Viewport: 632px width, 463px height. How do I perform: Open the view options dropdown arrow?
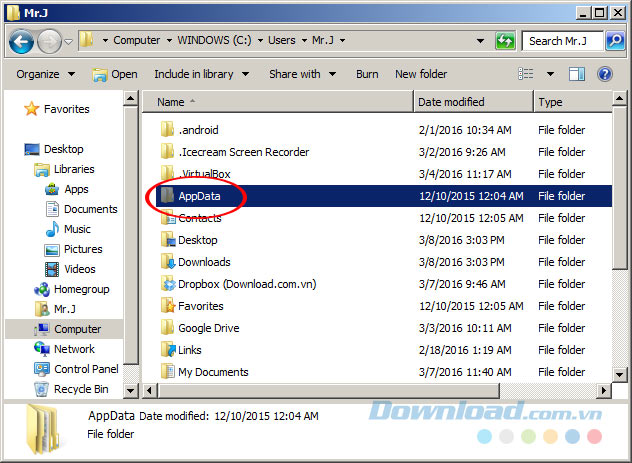click(550, 74)
